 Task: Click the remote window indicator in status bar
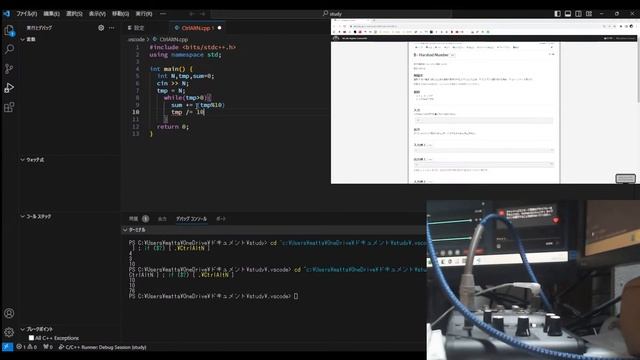(7, 347)
